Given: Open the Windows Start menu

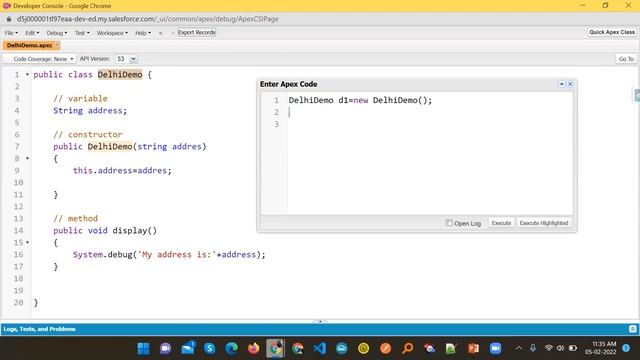Looking at the screenshot, I should (143, 348).
